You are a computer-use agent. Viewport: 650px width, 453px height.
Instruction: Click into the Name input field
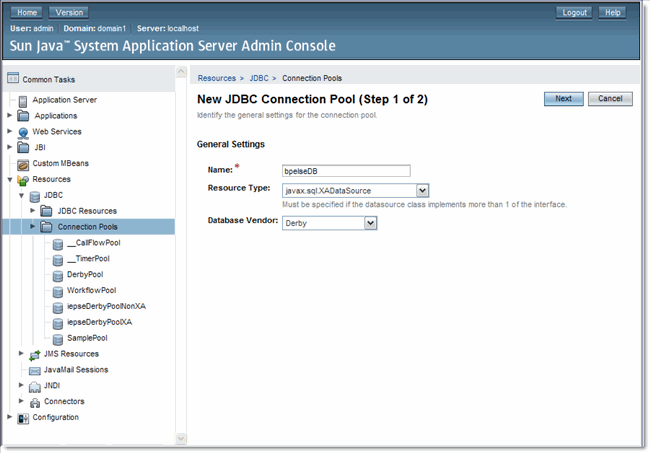click(346, 171)
